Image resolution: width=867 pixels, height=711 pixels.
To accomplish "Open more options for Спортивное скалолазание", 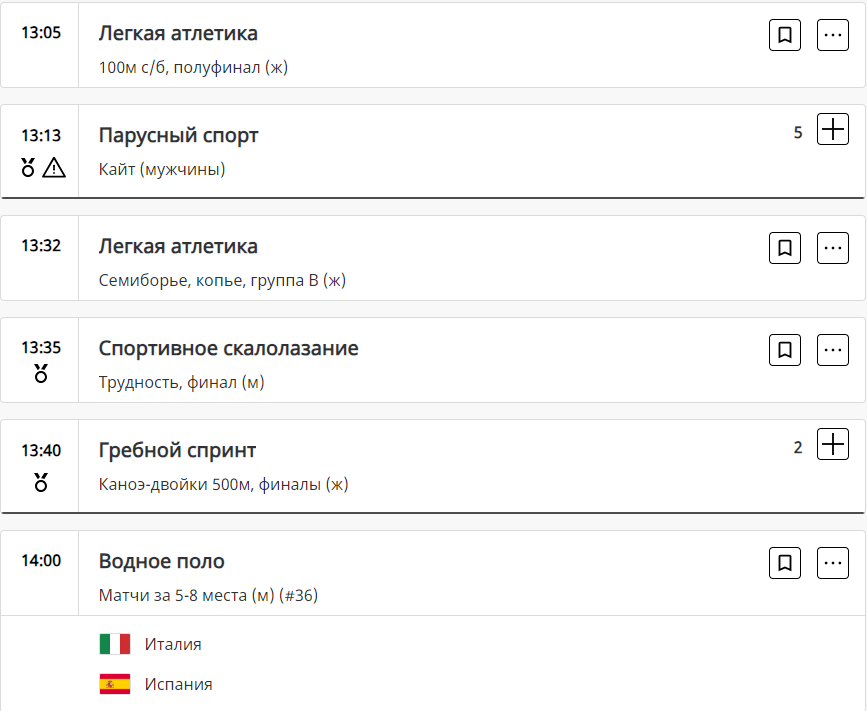I will click(x=833, y=350).
